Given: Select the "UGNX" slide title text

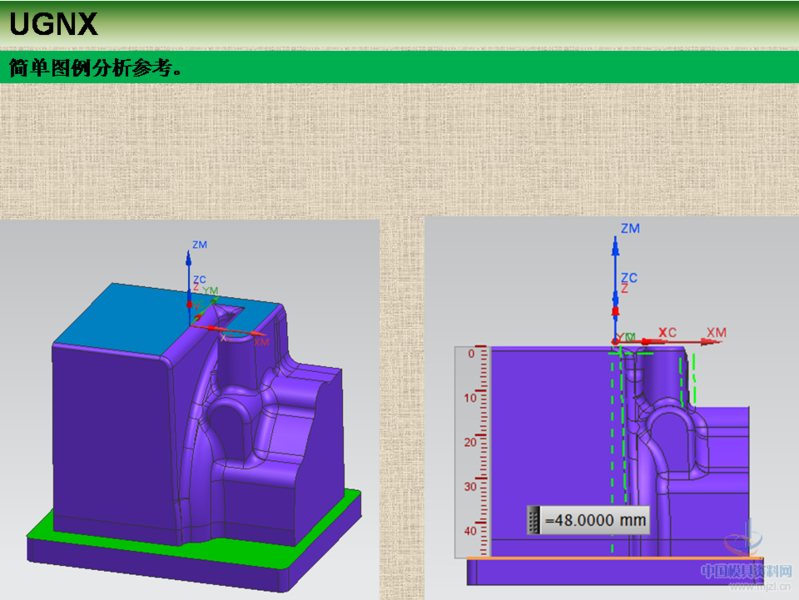Looking at the screenshot, I should pyautogui.click(x=53, y=24).
